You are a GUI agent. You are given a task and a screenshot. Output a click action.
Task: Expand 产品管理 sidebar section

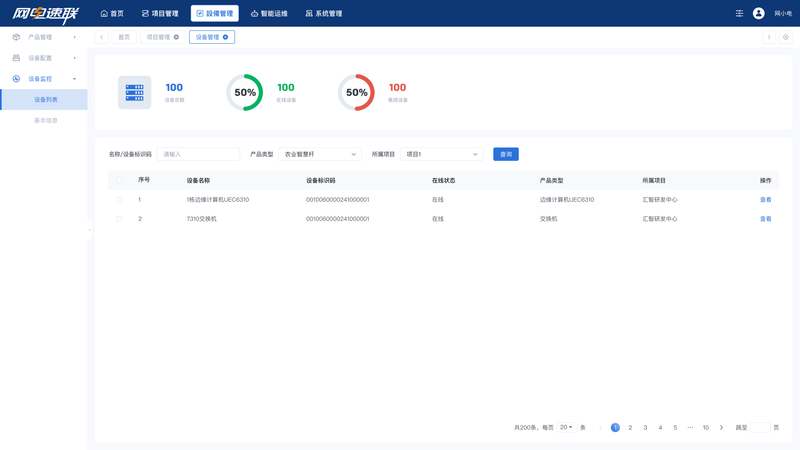(44, 37)
